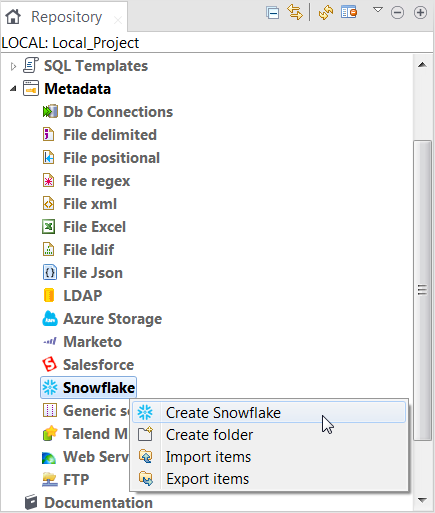Click the File regex icon
435x513 pixels.
(x=49, y=180)
